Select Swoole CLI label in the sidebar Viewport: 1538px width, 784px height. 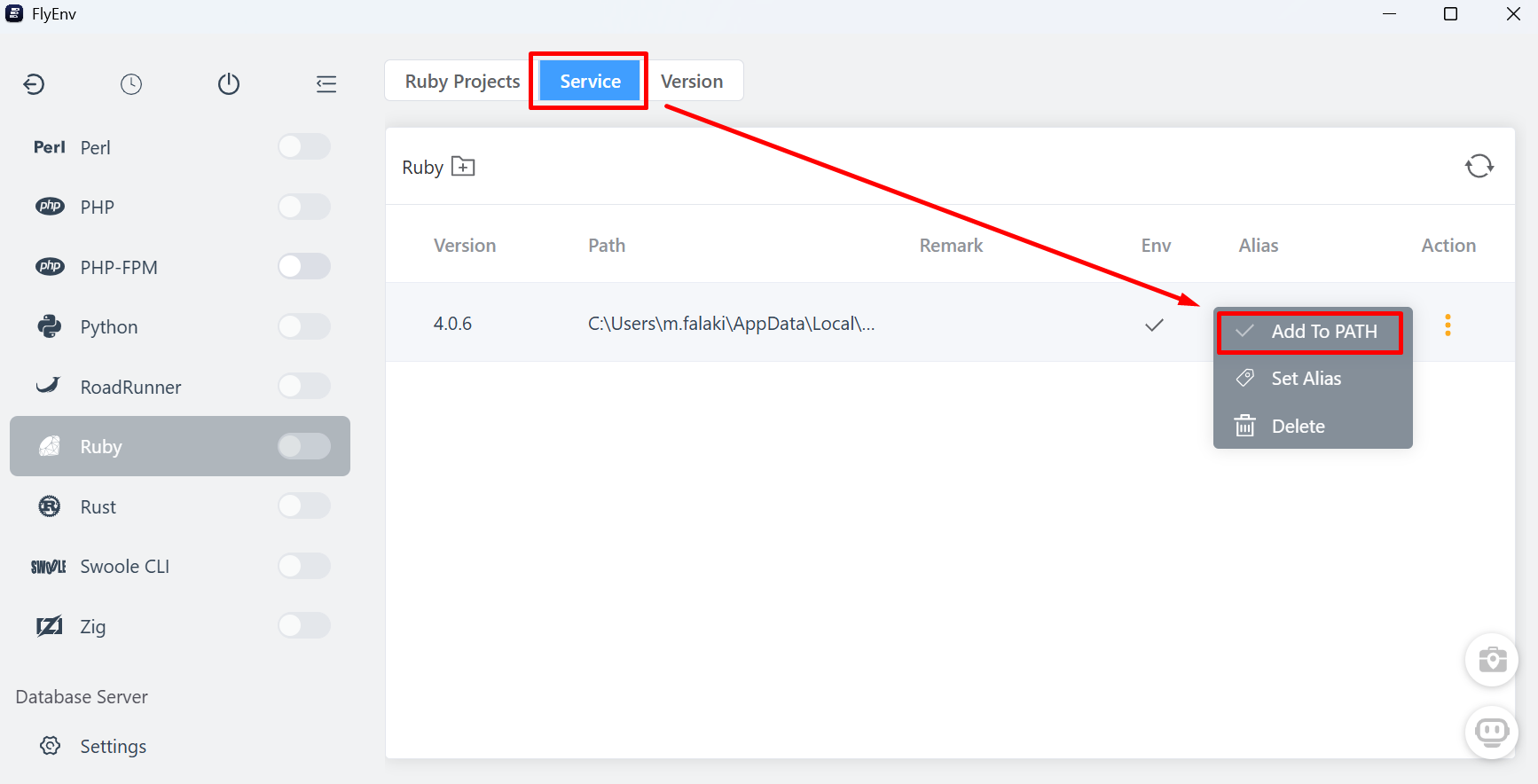[x=125, y=567]
